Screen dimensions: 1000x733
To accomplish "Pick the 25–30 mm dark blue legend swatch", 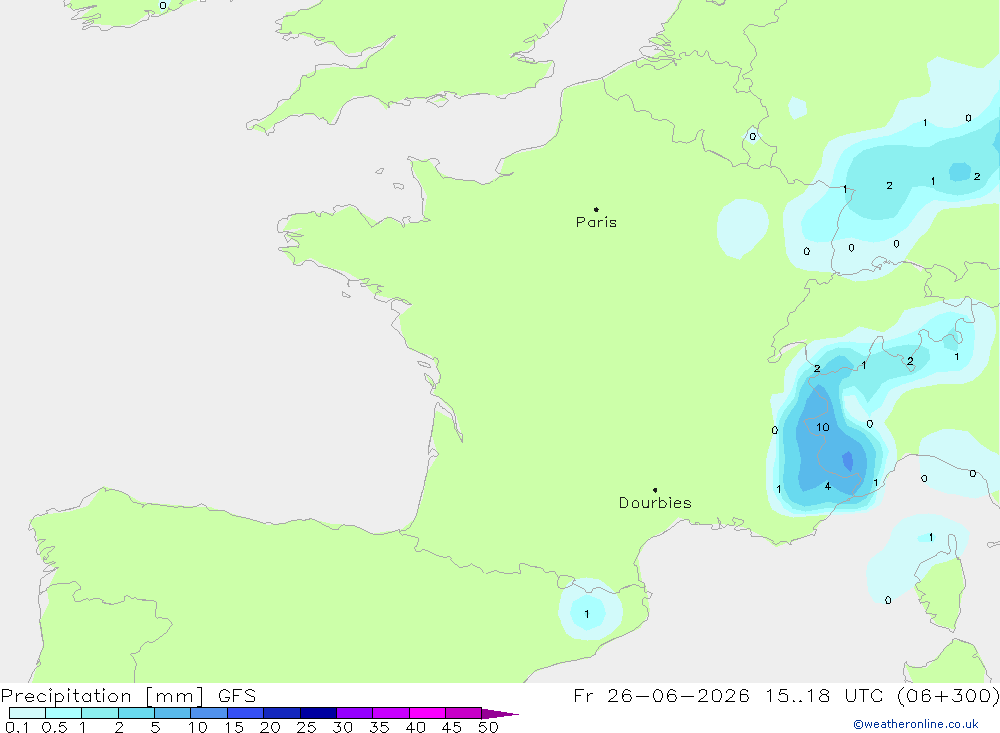I will pyautogui.click(x=318, y=713).
